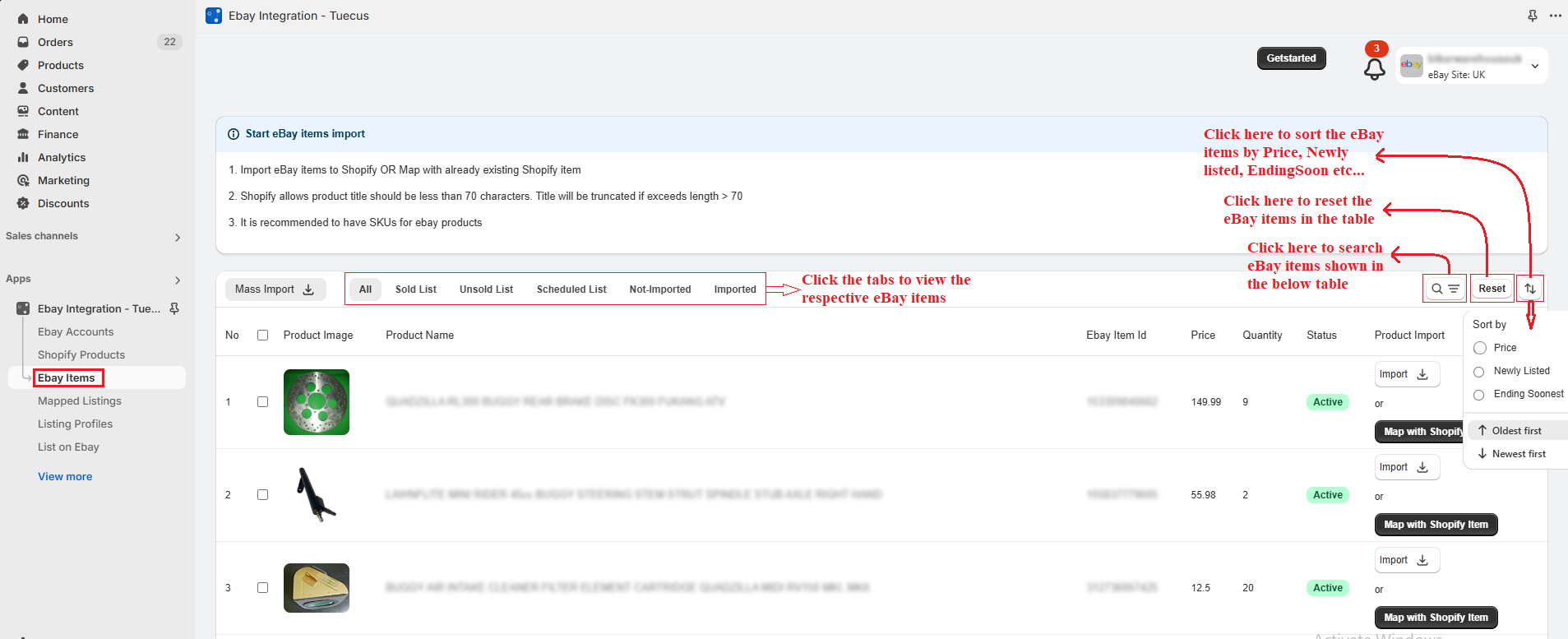Map row 2 with Shopify Item
Image resolution: width=1568 pixels, height=639 pixels.
coord(1436,525)
